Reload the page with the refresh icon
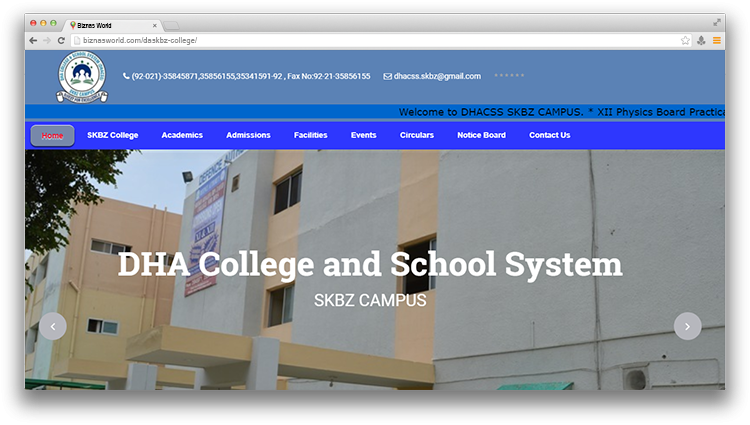Screen dimensions: 750x425 pyautogui.click(x=61, y=40)
